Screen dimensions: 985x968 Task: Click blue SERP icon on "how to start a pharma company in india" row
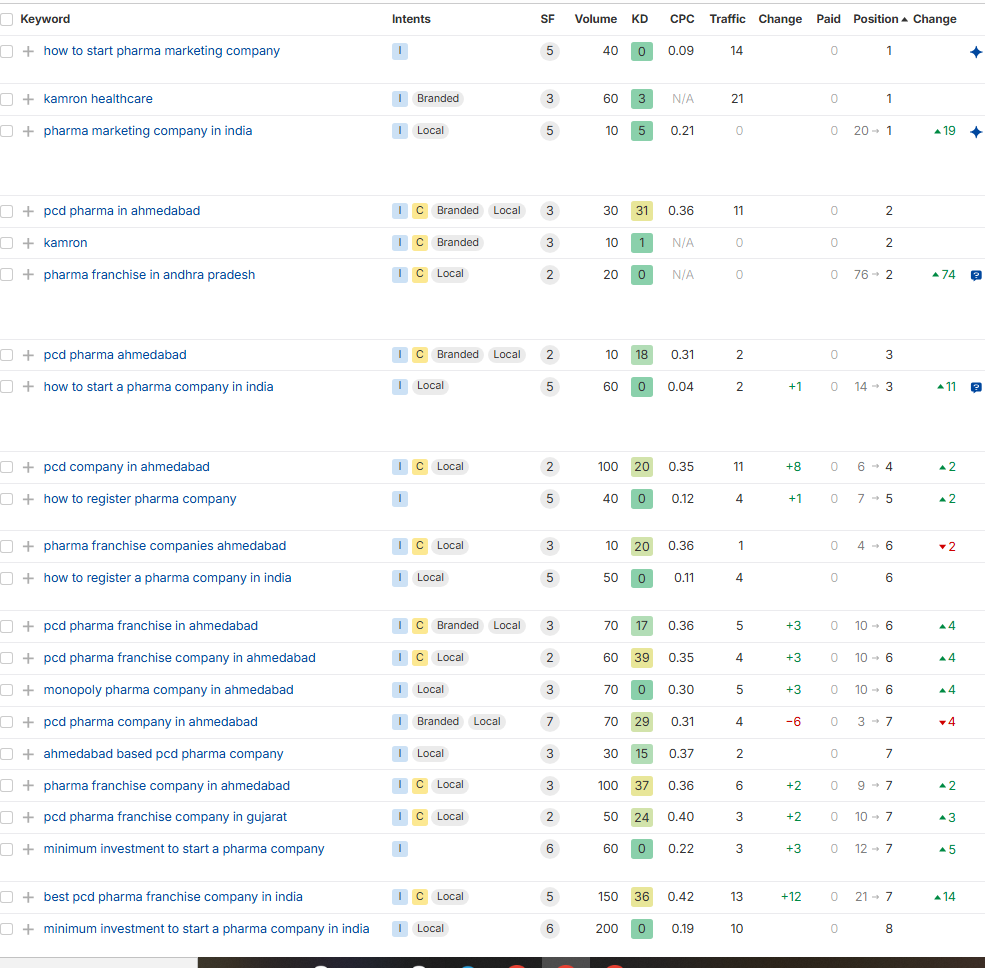976,387
